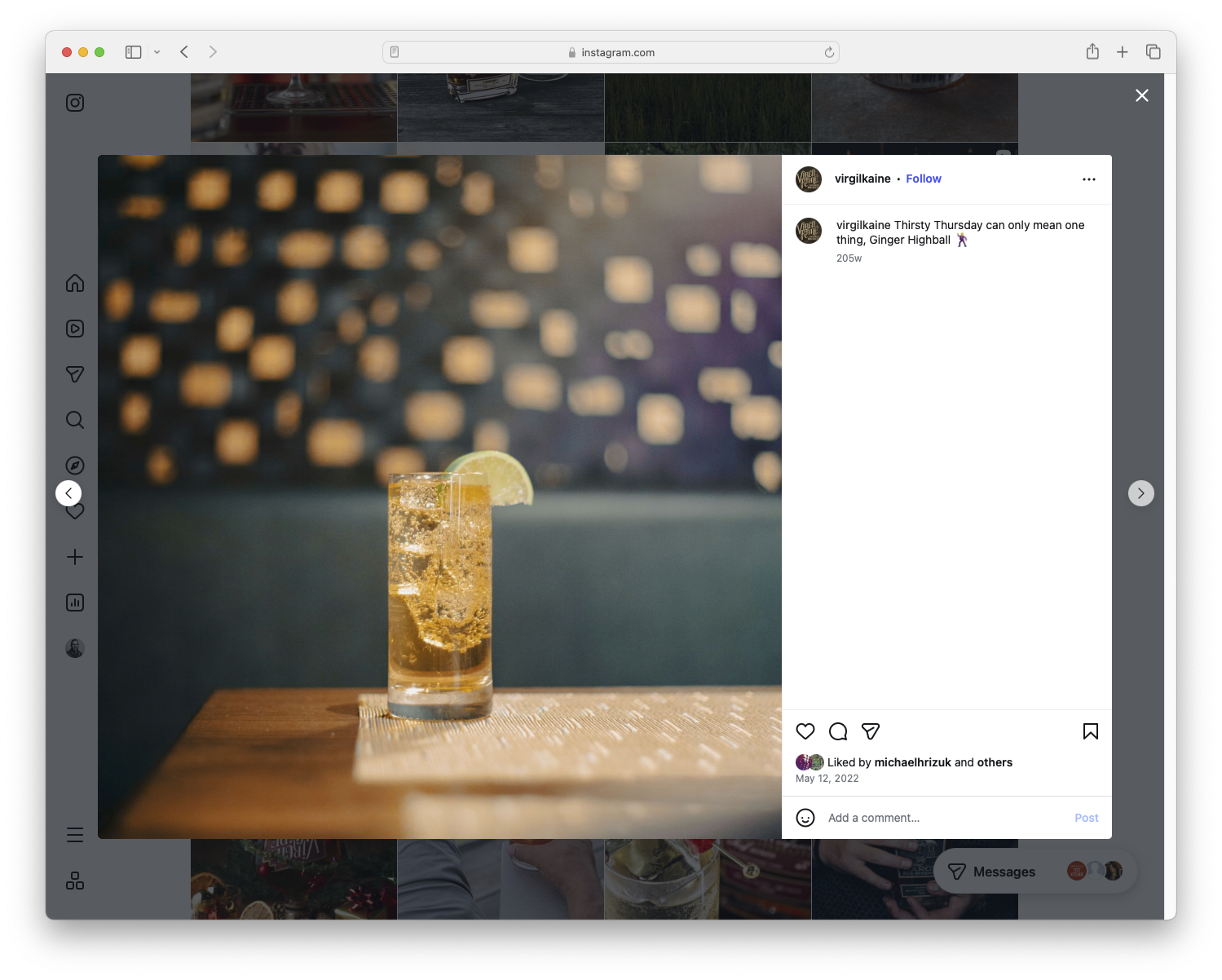Show Safari tab overview
This screenshot has width=1222, height=980.
pos(1154,51)
